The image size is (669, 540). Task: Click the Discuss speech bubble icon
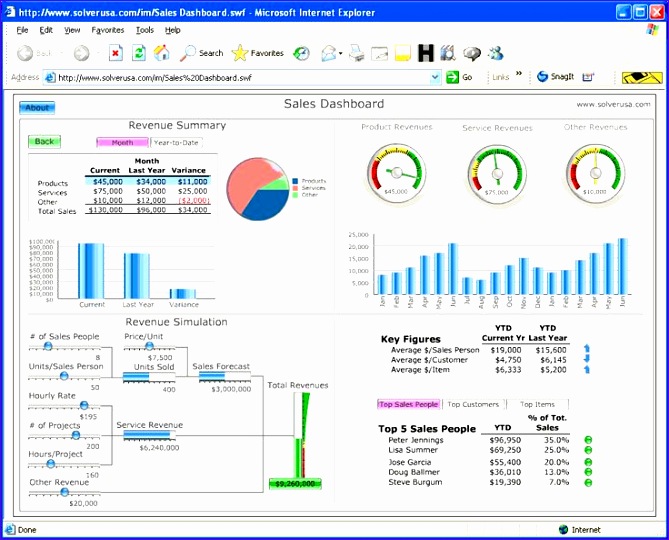(472, 53)
